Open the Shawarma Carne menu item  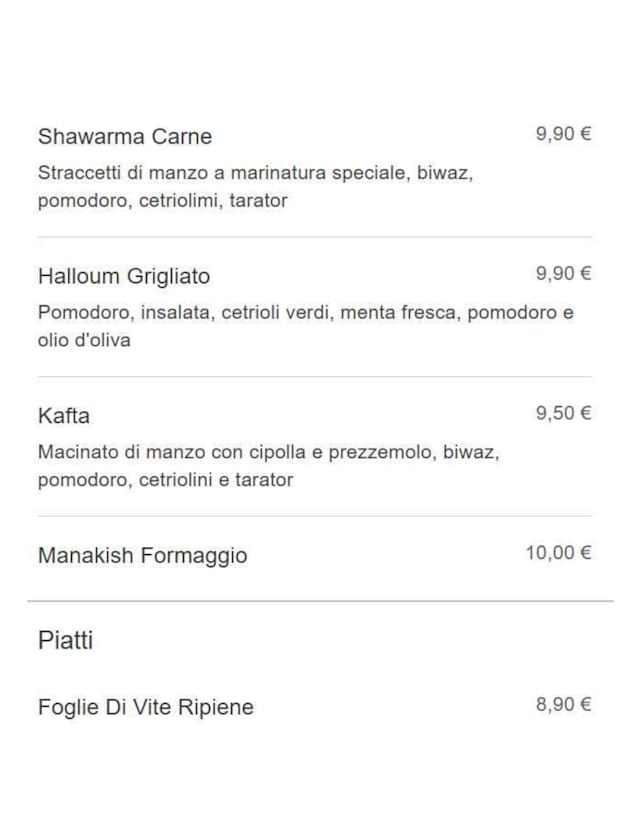tap(125, 137)
